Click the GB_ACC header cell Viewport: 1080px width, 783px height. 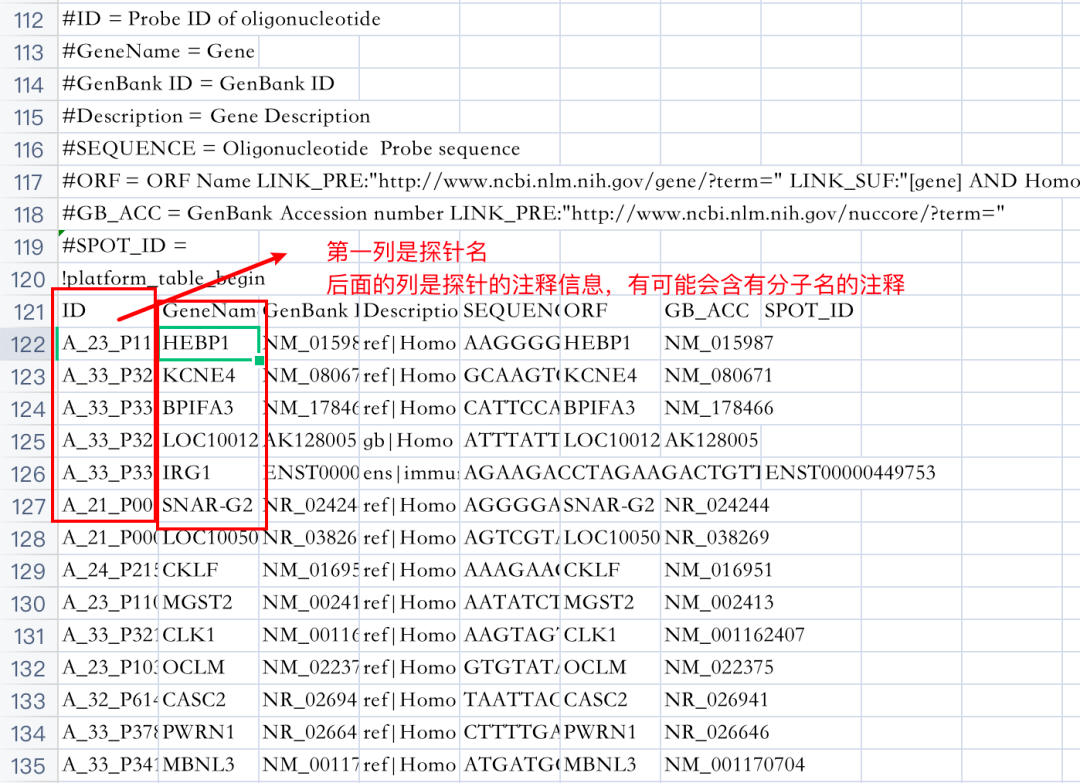pyautogui.click(x=710, y=311)
